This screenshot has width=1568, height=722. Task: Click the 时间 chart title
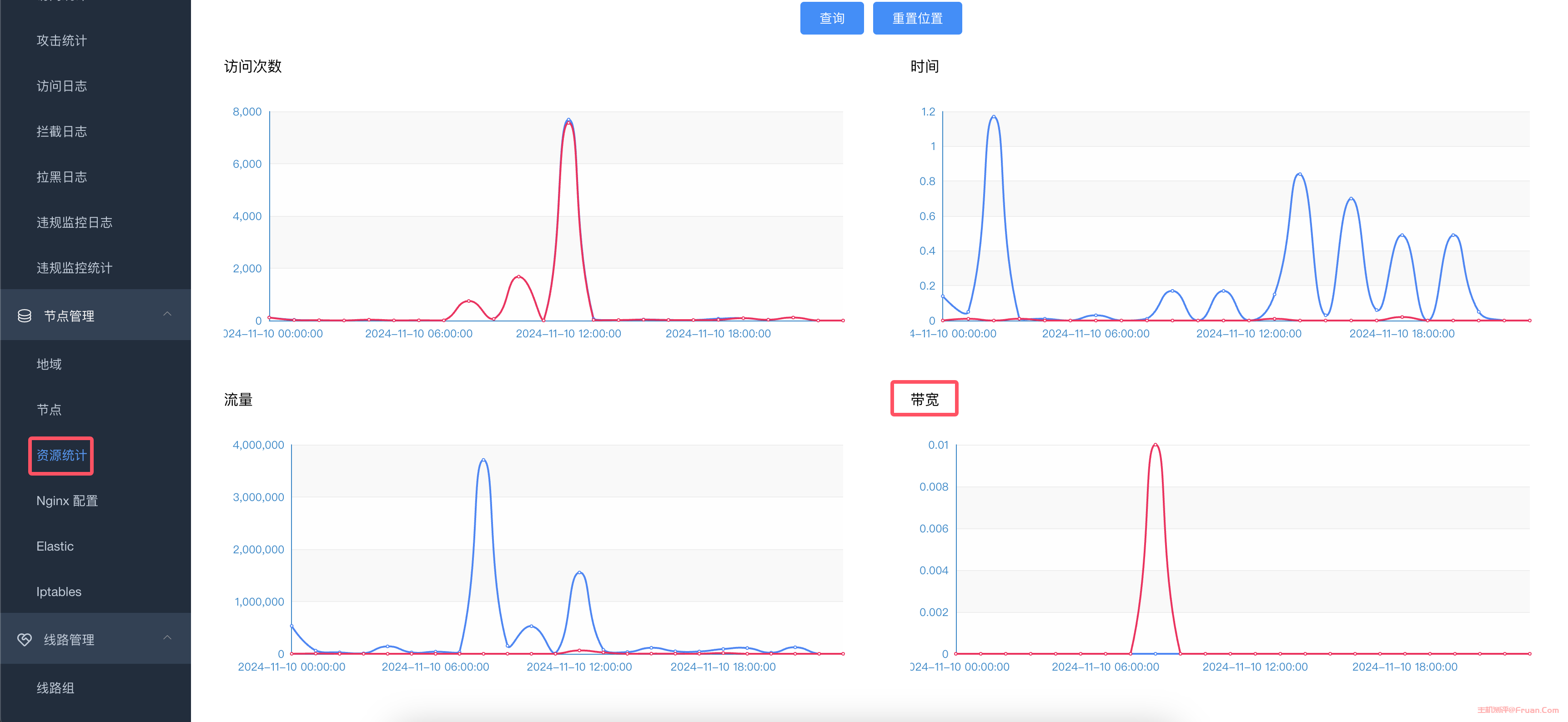coord(924,66)
